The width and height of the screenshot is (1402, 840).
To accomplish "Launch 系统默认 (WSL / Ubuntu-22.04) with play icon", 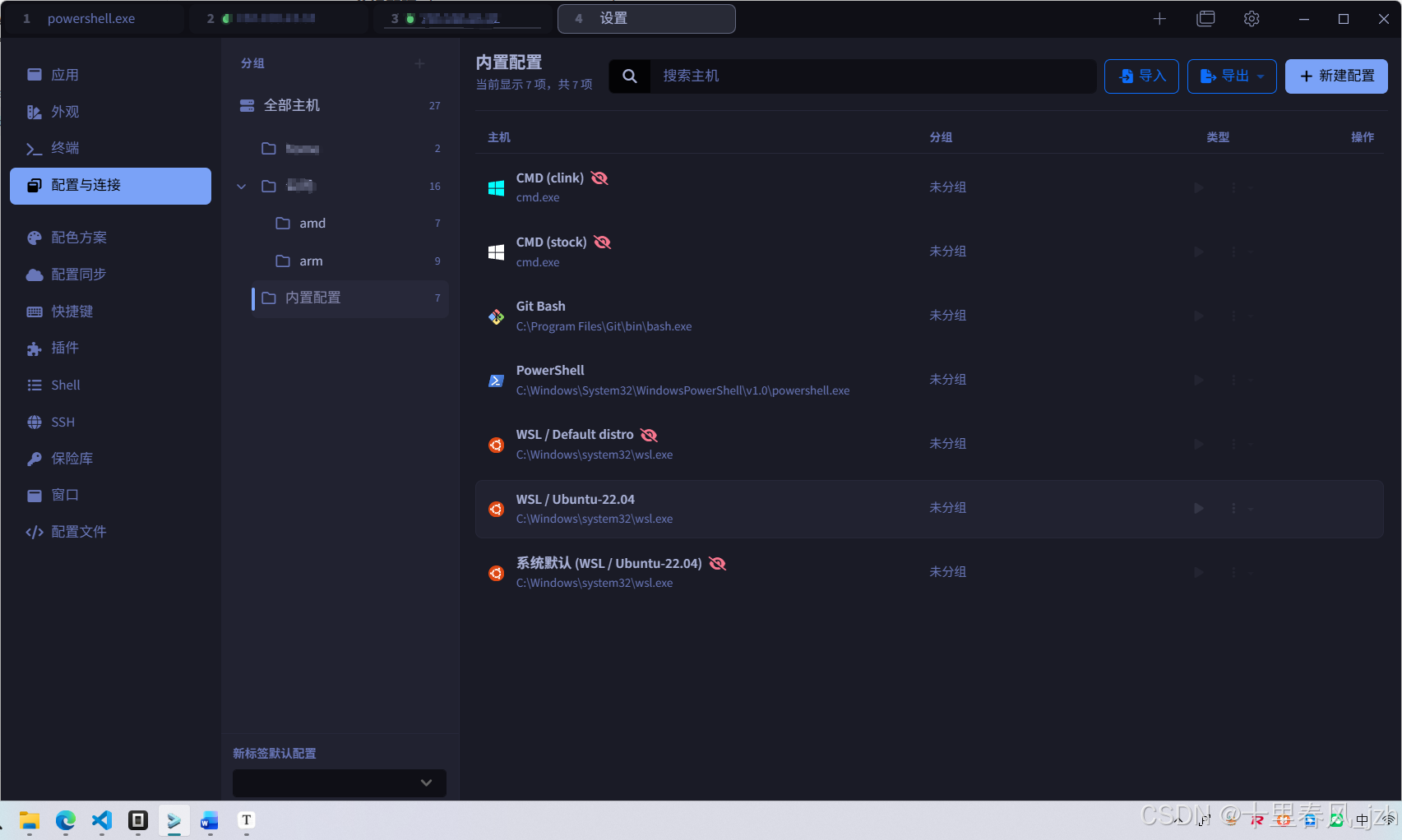I will tap(1199, 572).
